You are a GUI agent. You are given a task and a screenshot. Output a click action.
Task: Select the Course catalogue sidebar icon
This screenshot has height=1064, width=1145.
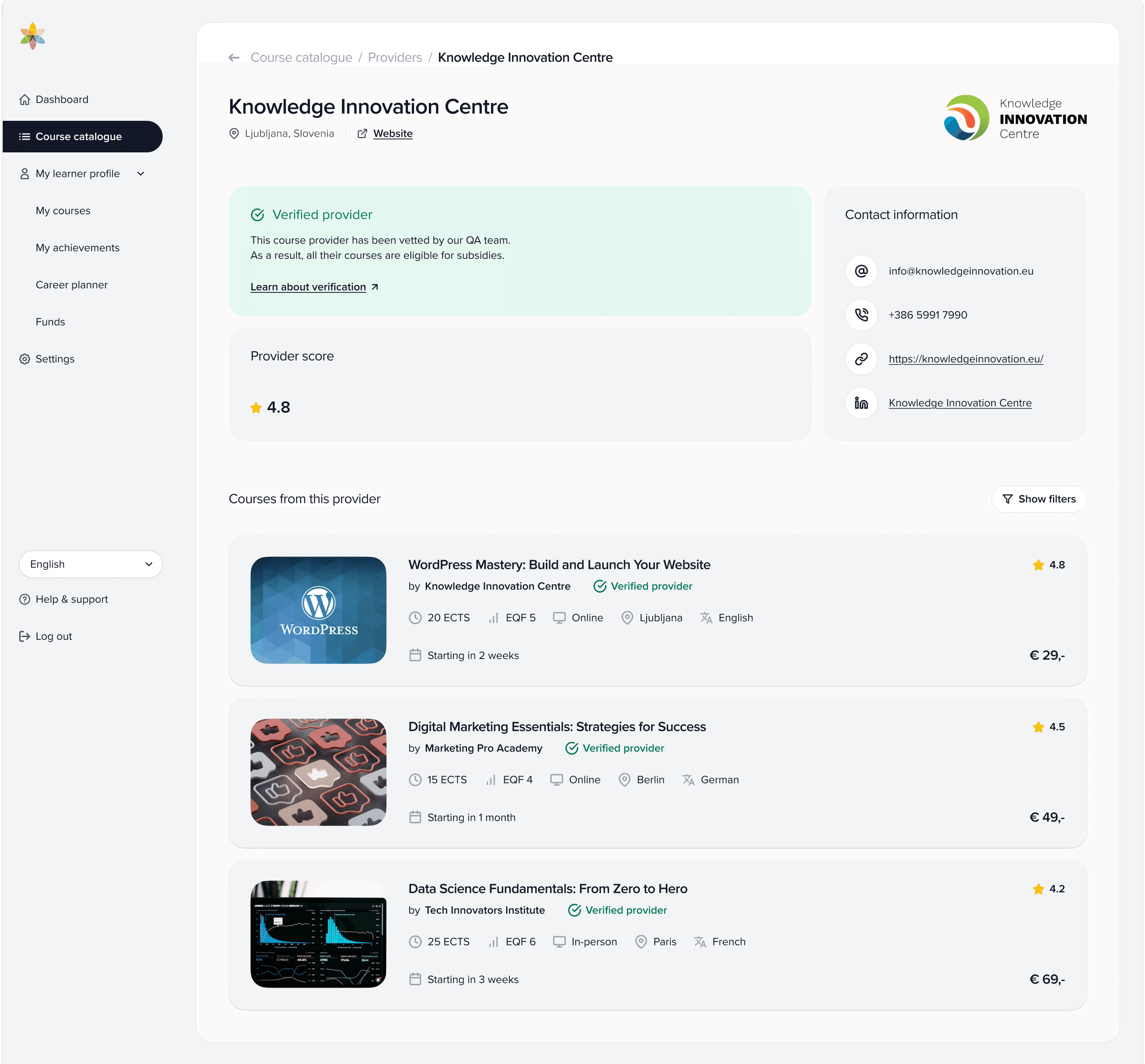pyautogui.click(x=24, y=136)
